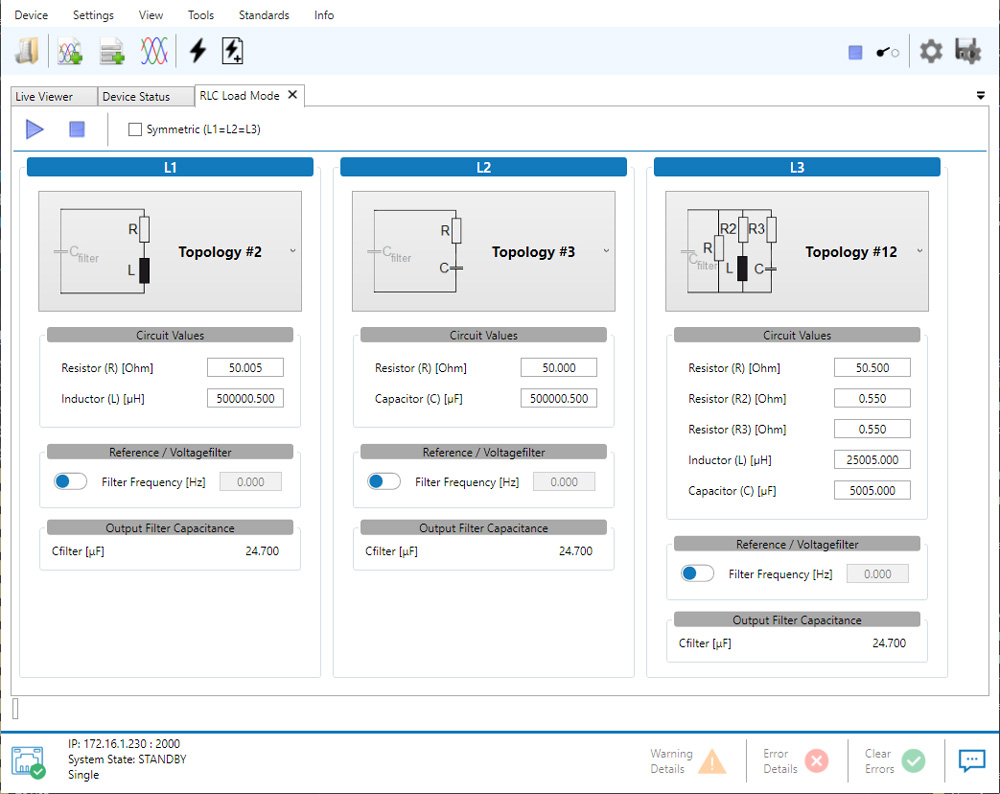Open Error Details red X icon

coord(816,761)
